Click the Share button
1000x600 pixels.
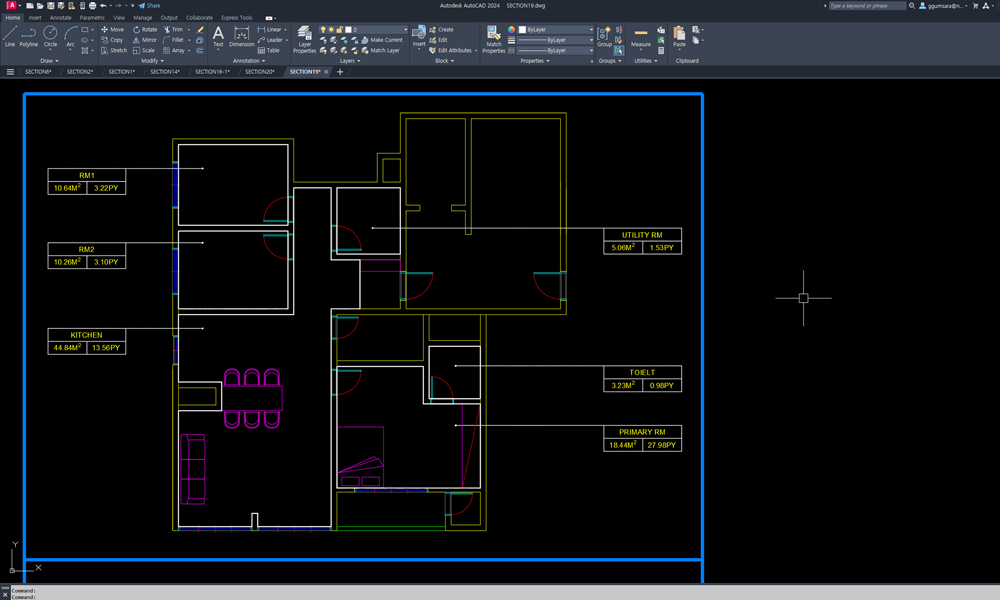click(150, 6)
